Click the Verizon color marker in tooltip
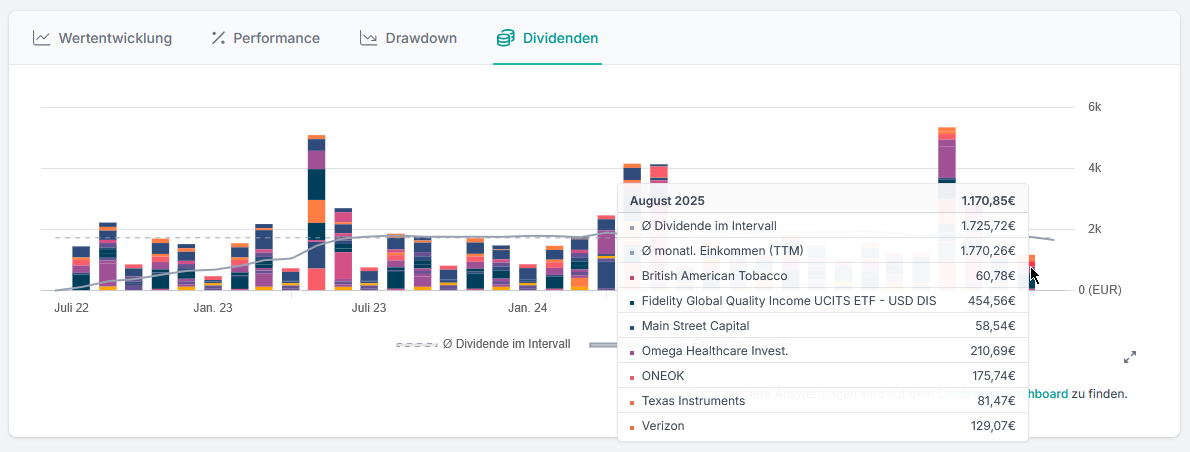 [x=632, y=427]
